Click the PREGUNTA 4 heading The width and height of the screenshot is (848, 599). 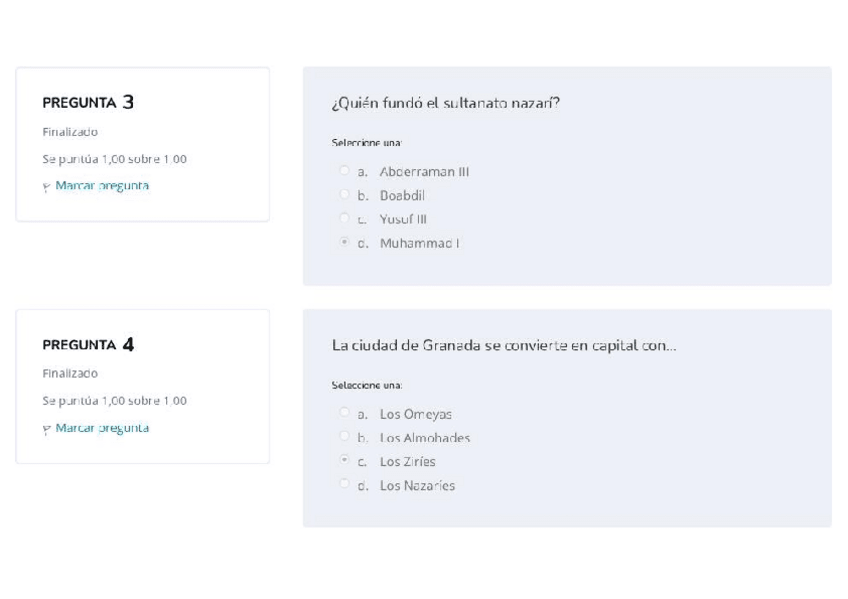click(x=88, y=345)
